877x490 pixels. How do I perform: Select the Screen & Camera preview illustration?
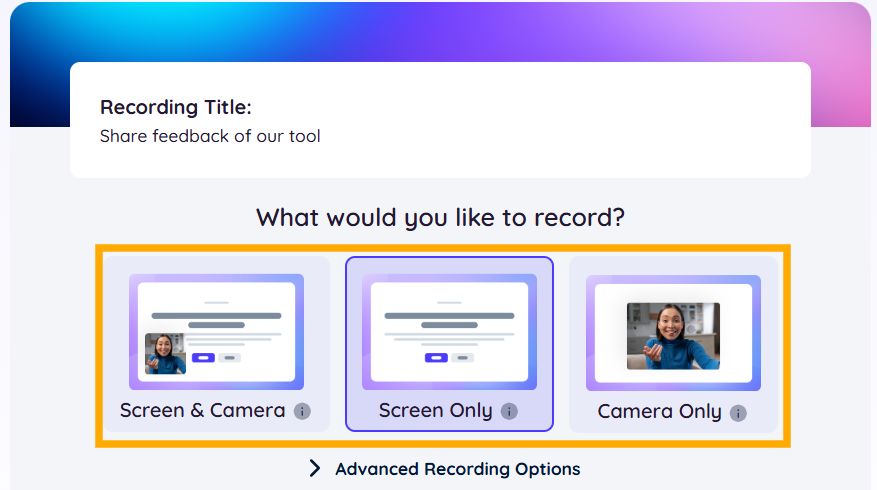pos(216,331)
